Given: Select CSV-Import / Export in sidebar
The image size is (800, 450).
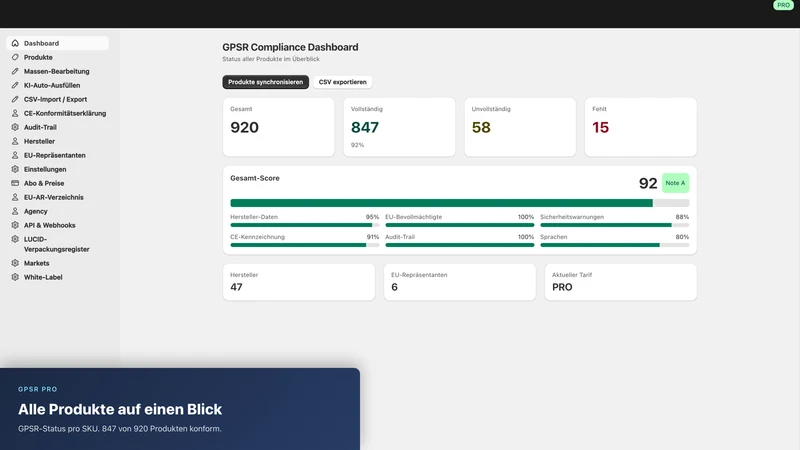Looking at the screenshot, I should click(x=57, y=99).
